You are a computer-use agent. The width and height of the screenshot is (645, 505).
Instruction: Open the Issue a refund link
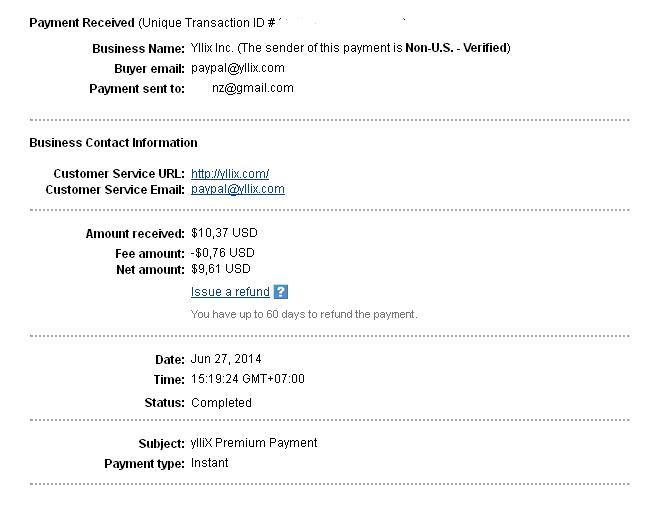(x=230, y=292)
